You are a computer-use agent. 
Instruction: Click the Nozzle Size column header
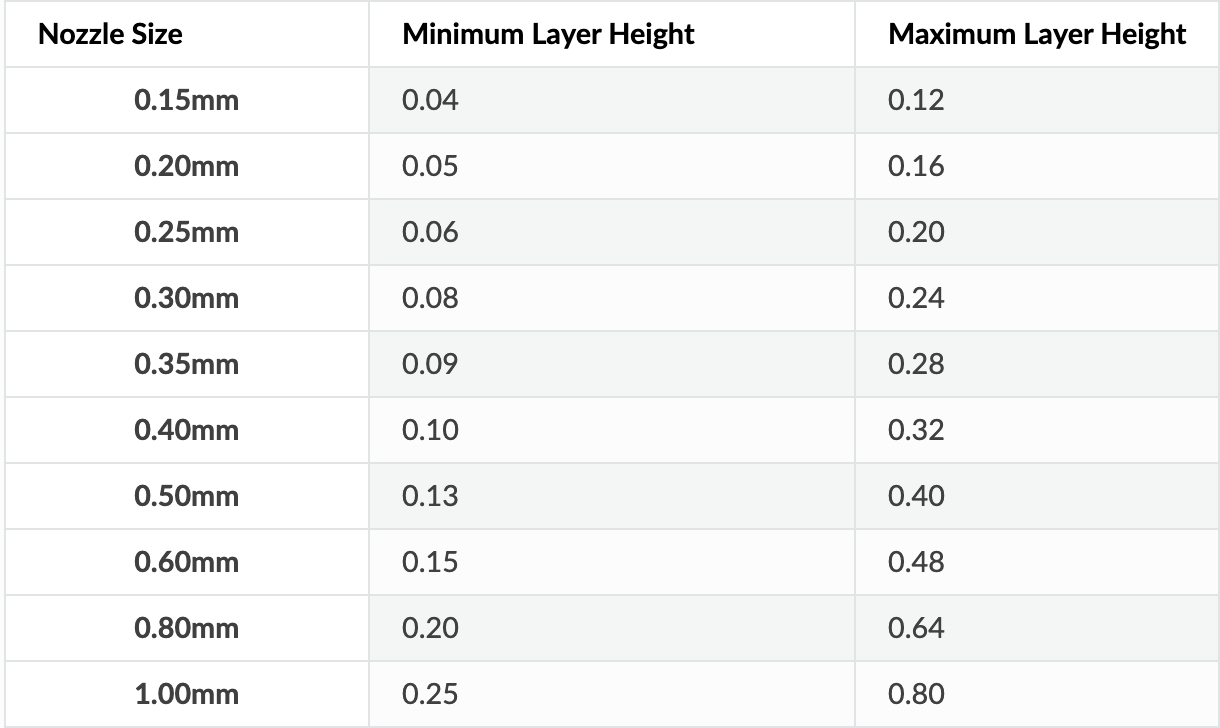[x=110, y=34]
